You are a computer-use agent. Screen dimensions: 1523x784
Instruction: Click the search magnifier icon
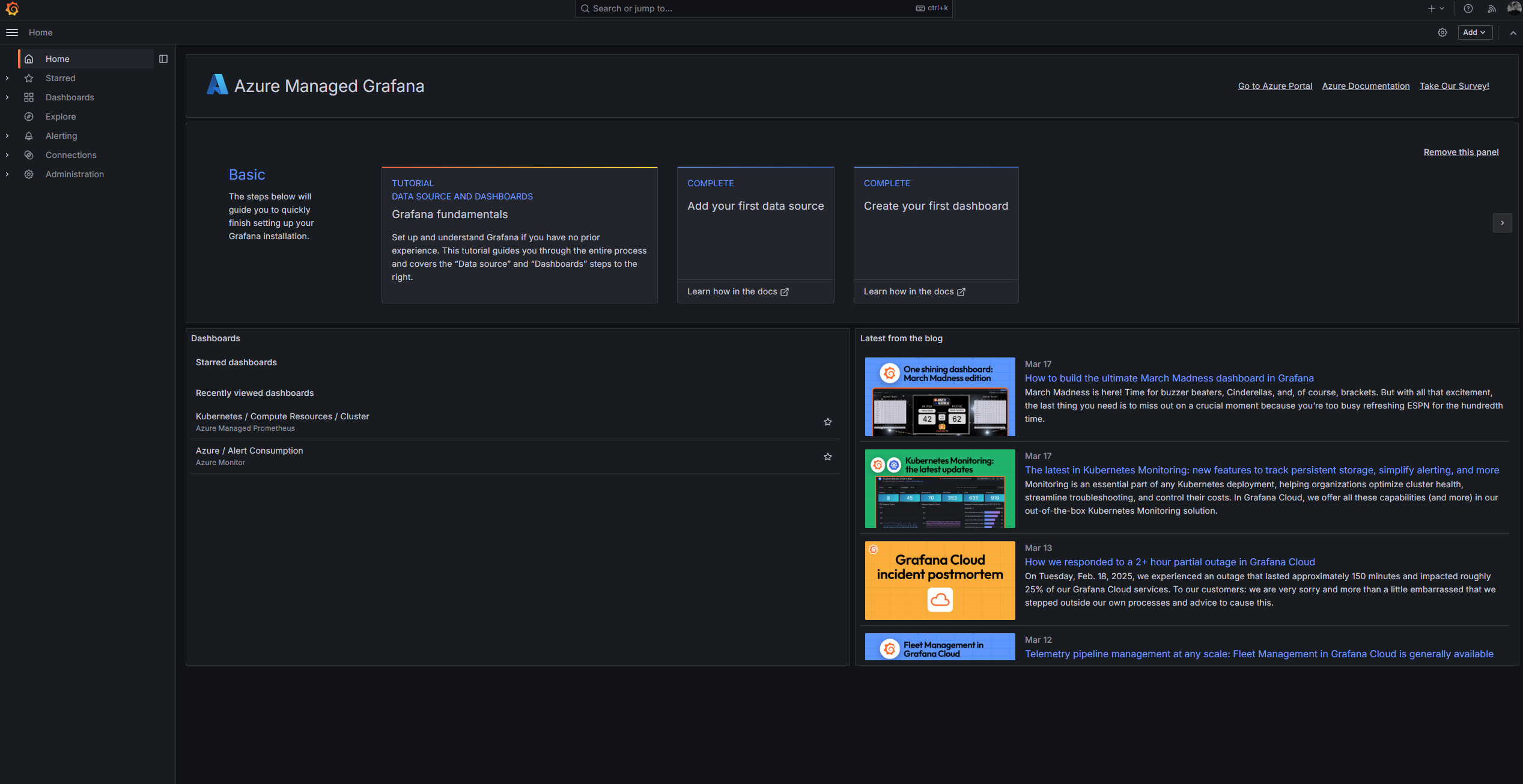coord(585,8)
